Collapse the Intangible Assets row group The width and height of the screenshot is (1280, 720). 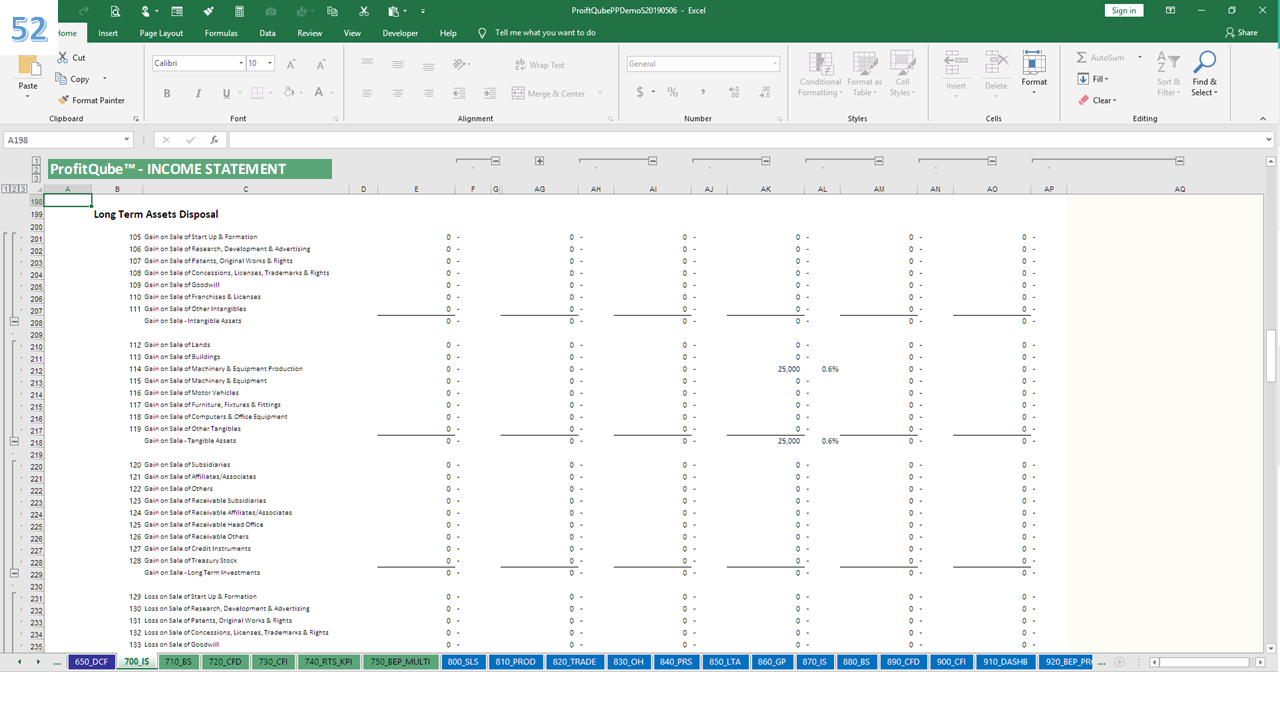(x=15, y=321)
